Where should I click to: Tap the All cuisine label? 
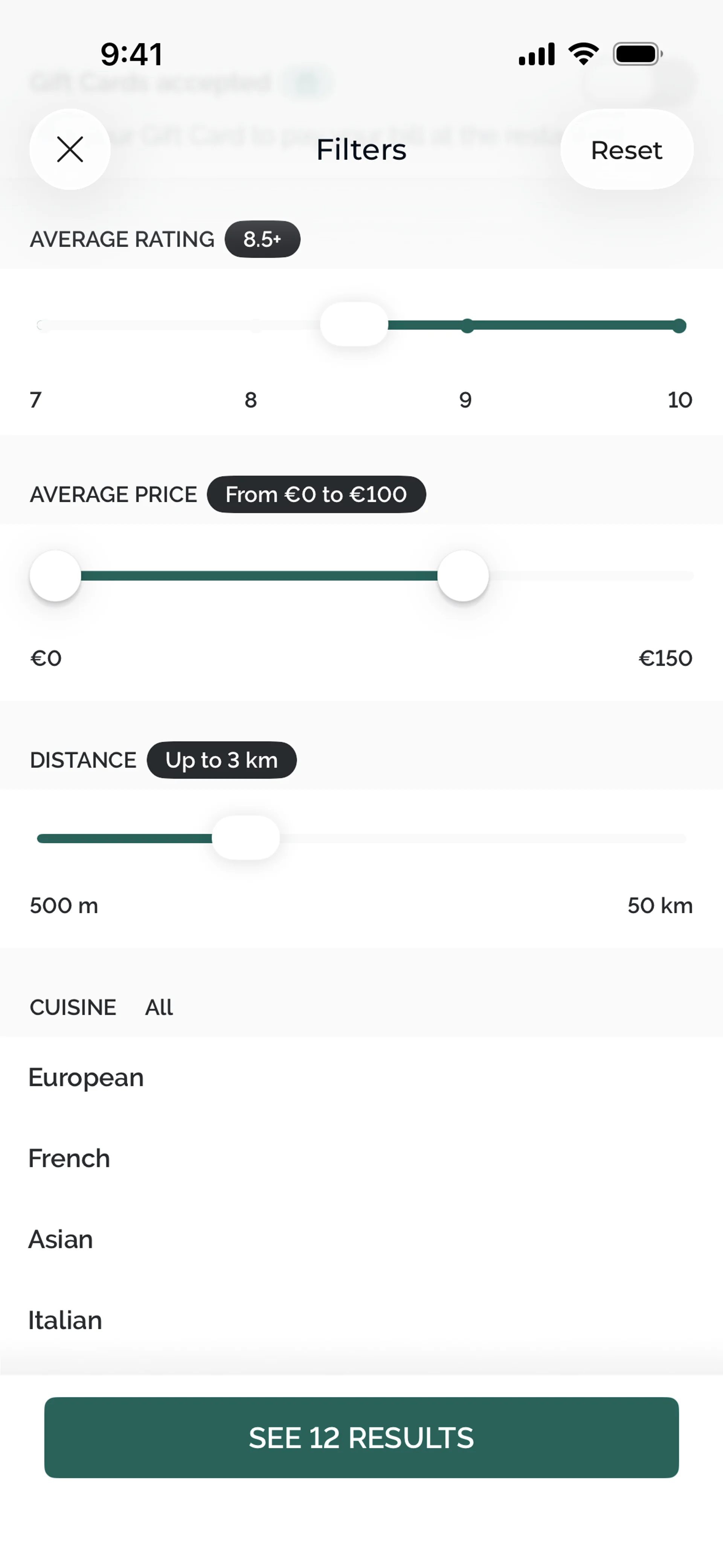click(x=159, y=1007)
